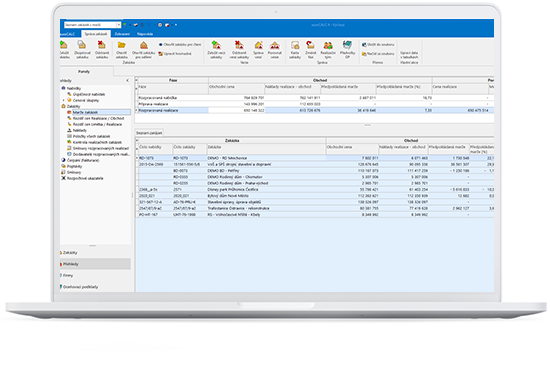
Task: Switch to the Zobrazení ribbon tab
Action: pos(122,34)
